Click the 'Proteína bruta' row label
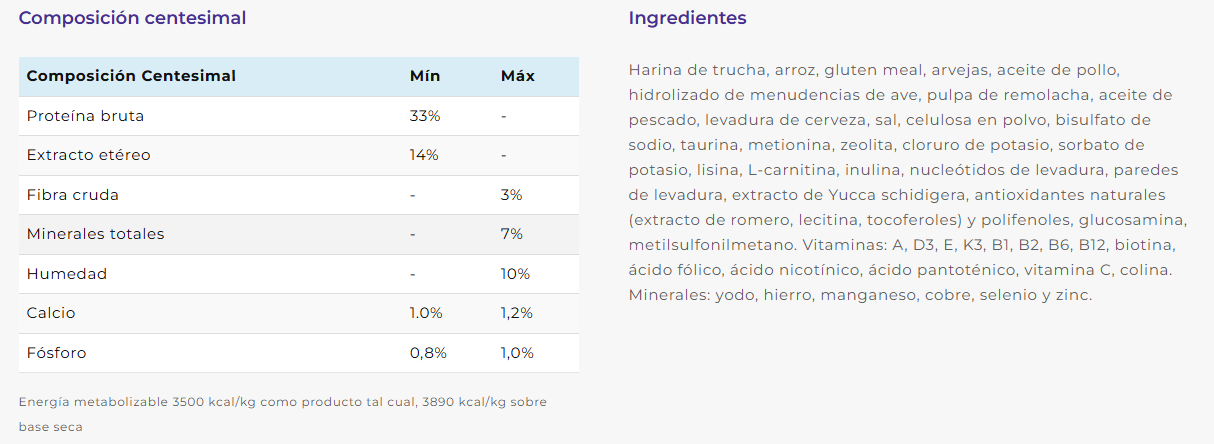 85,116
